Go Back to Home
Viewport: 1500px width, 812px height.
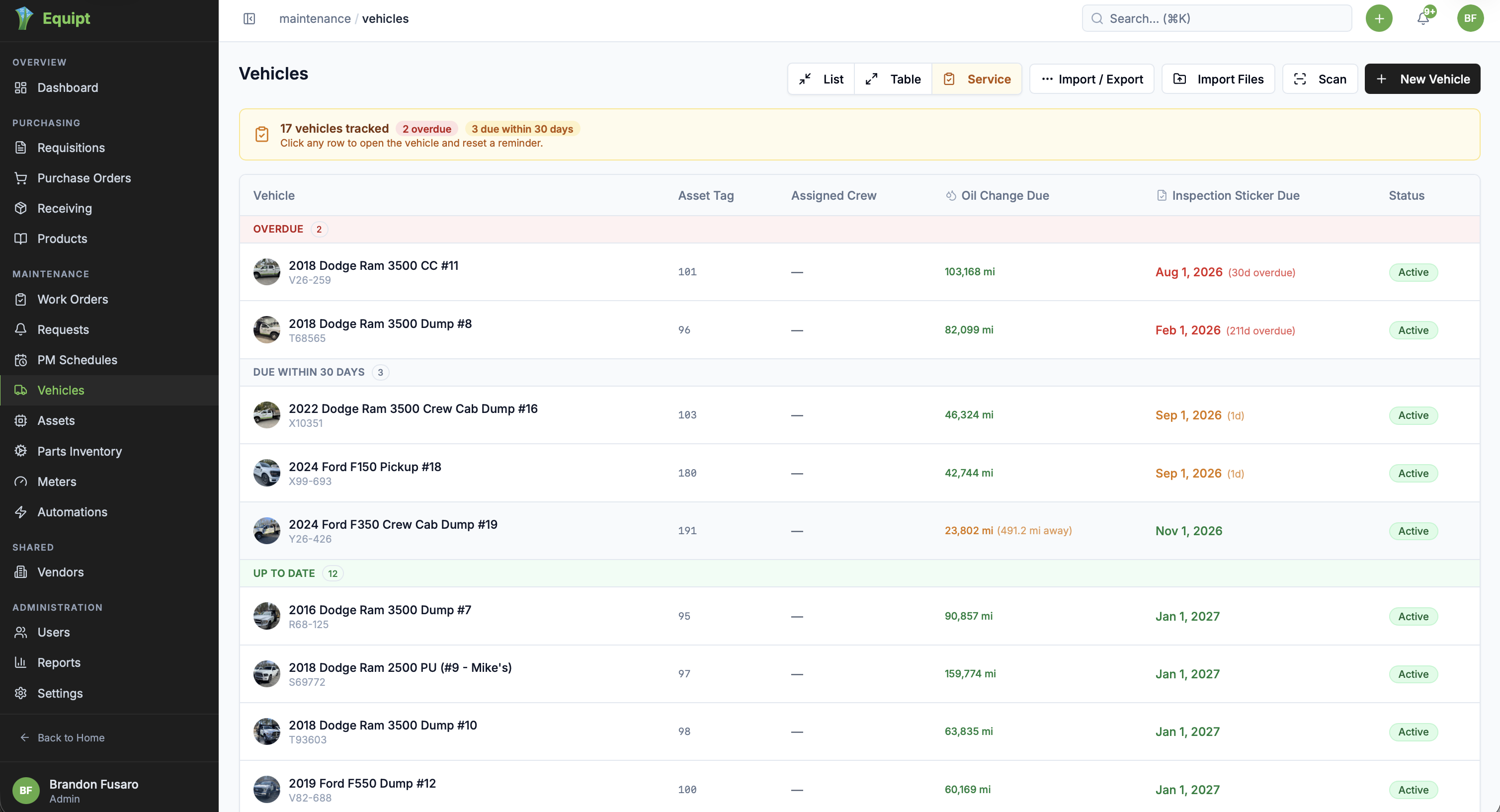coord(62,737)
